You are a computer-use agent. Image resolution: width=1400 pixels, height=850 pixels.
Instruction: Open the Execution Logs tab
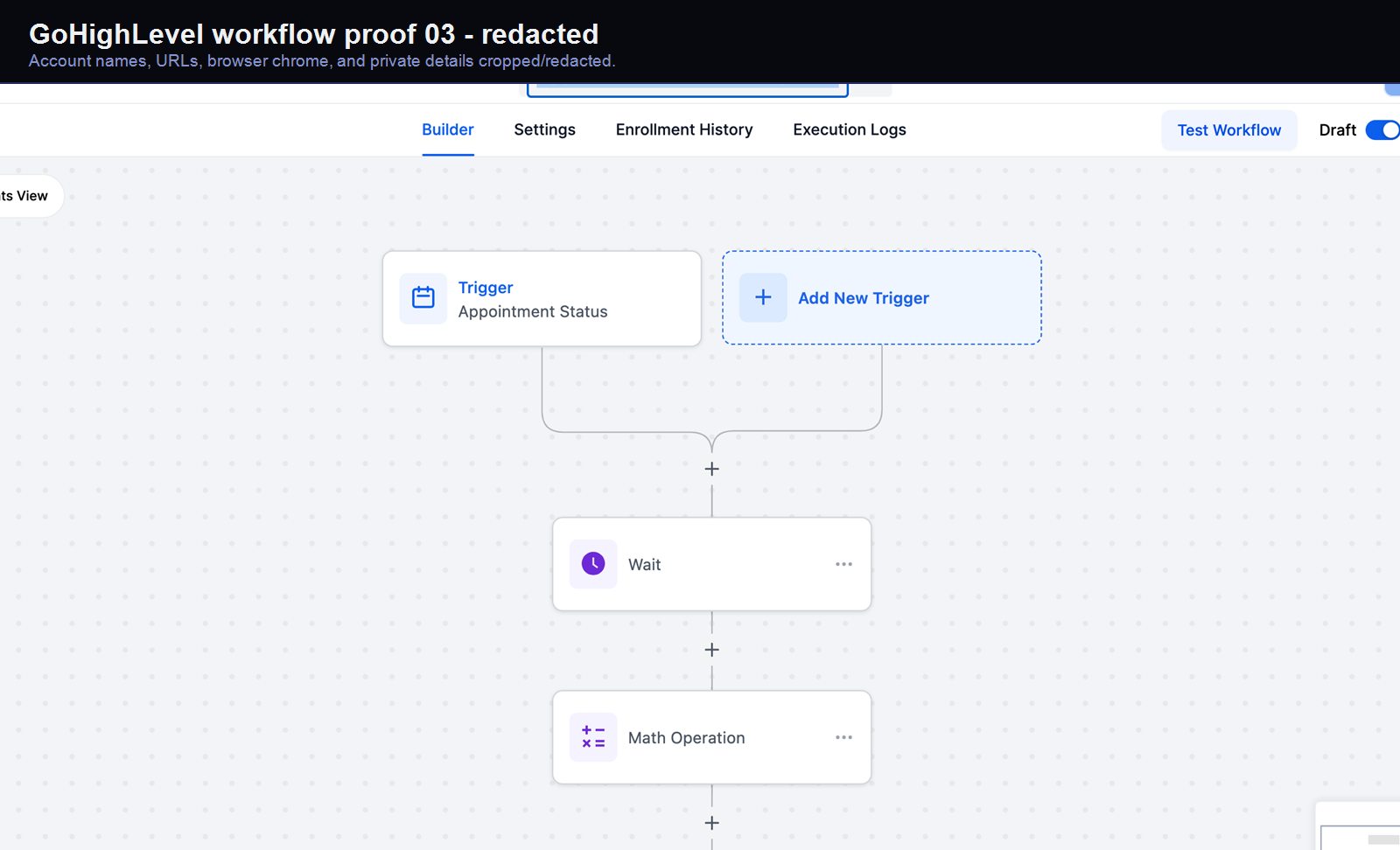point(850,129)
